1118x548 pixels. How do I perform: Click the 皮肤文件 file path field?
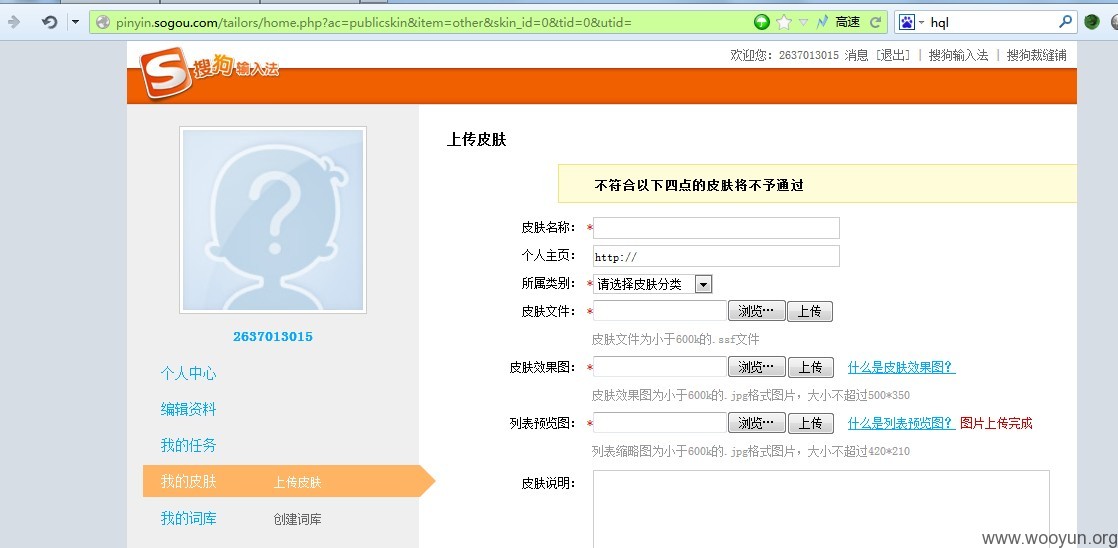click(x=660, y=311)
